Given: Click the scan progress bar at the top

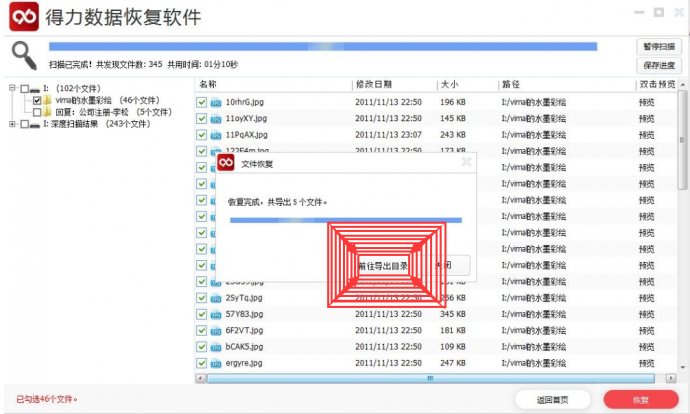Looking at the screenshot, I should coord(323,46).
